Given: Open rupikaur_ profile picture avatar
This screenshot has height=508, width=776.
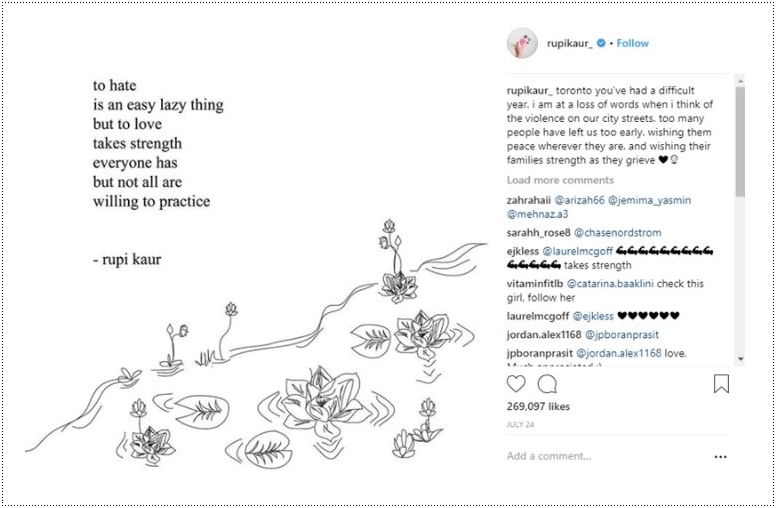Looking at the screenshot, I should coord(523,43).
